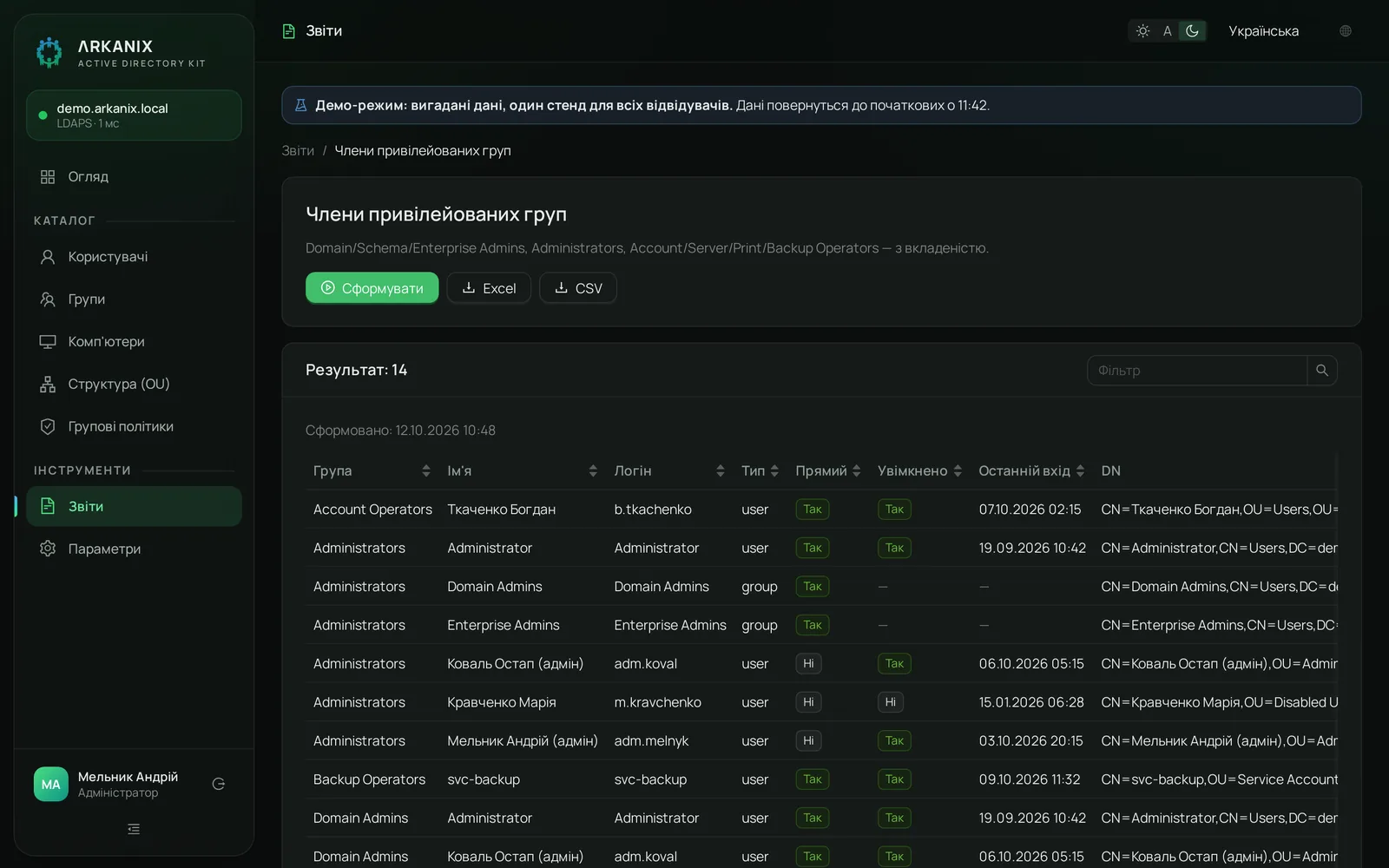1389x868 pixels.
Task: Go to Користувачі in the sidebar
Action: 134,257
